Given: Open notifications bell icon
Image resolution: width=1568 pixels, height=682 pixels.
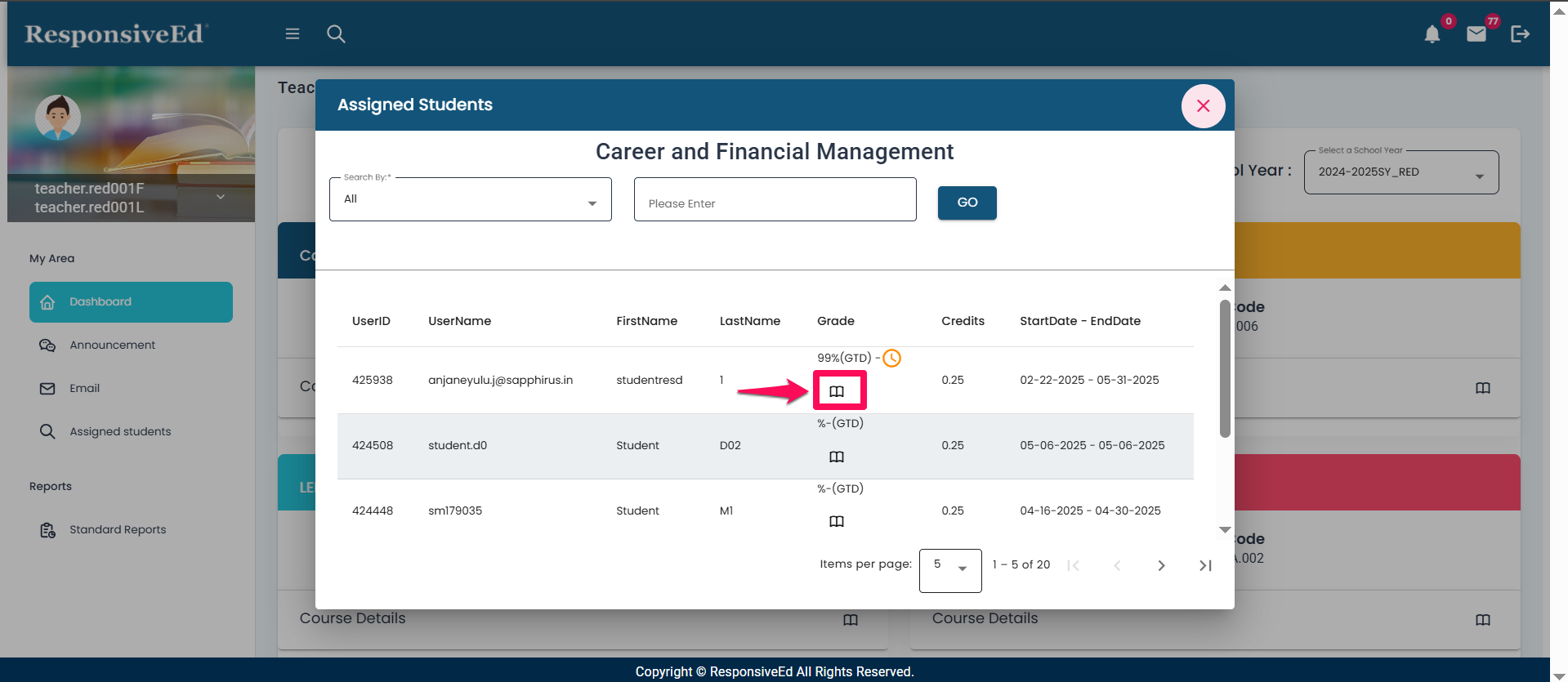Looking at the screenshot, I should tap(1432, 34).
